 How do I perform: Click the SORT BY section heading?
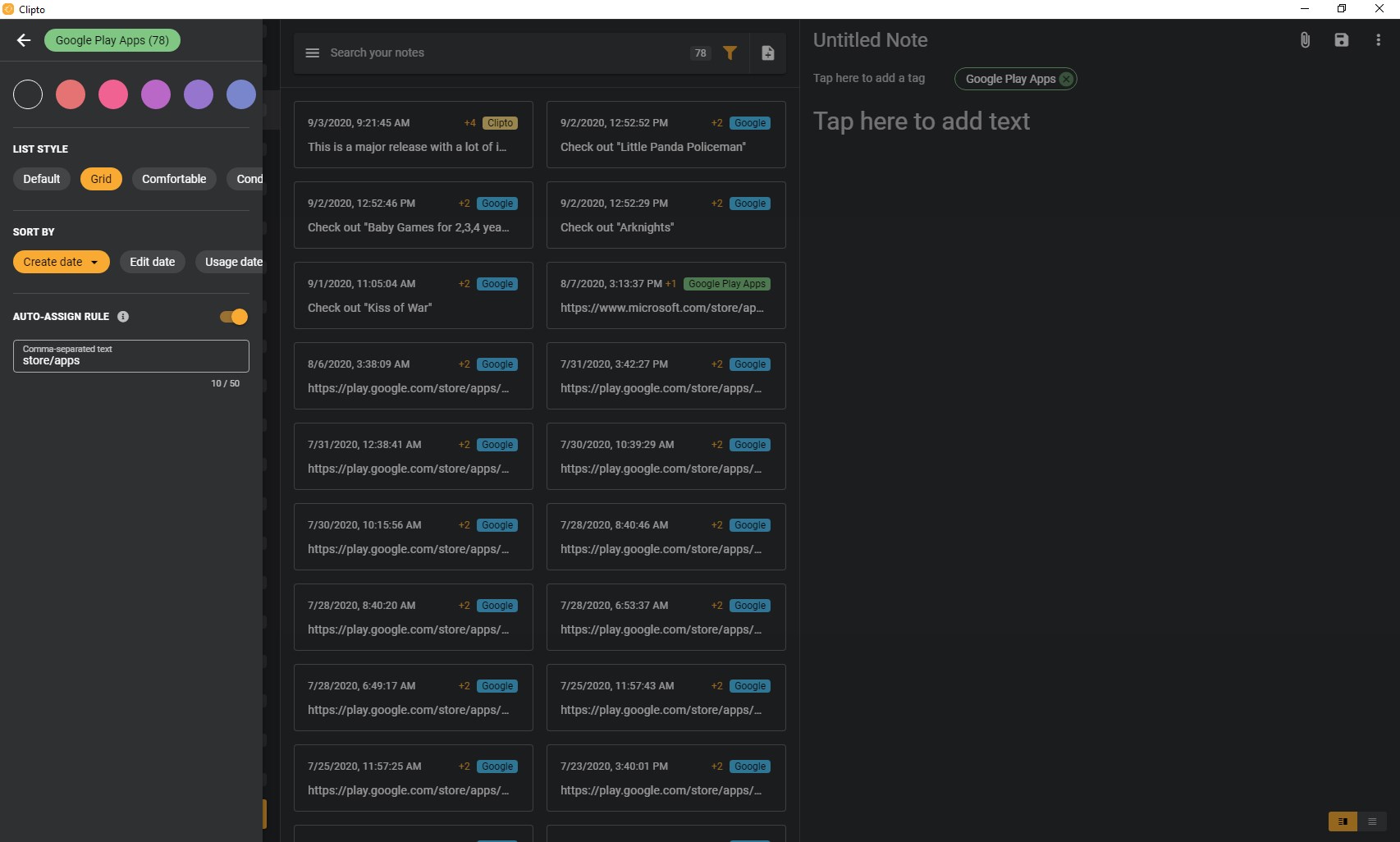[34, 232]
